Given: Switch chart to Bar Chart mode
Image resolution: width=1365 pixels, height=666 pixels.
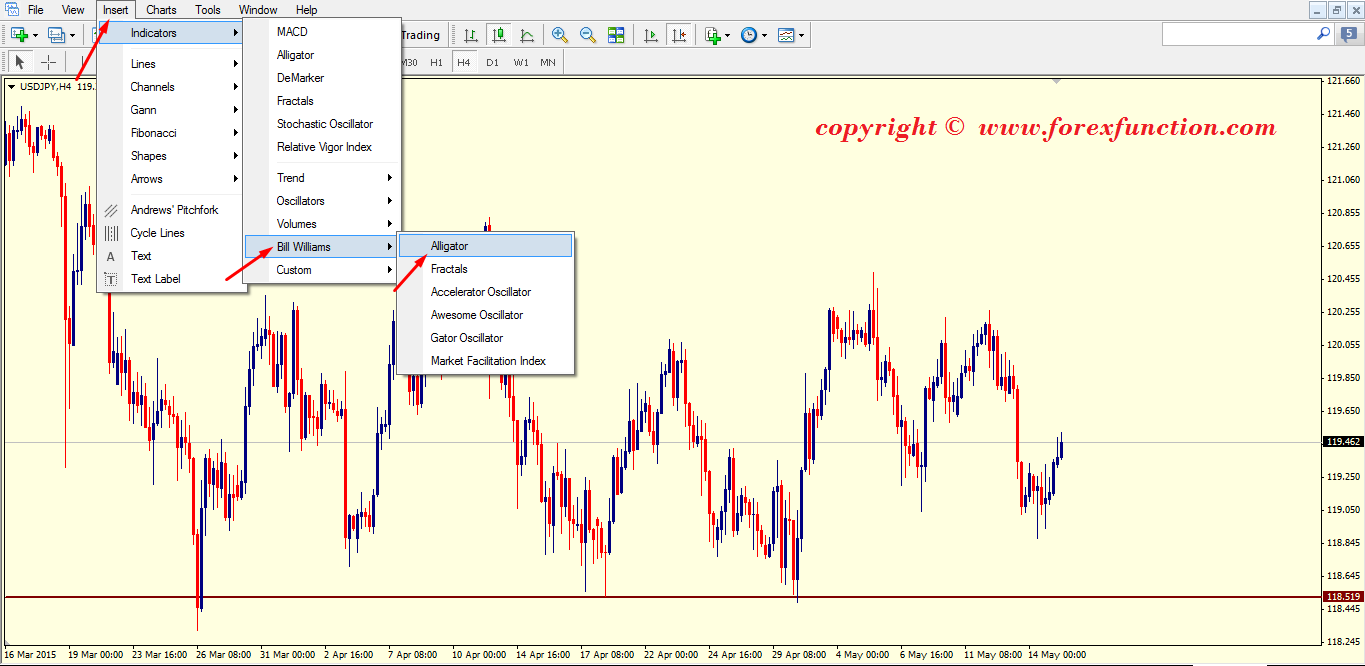Looking at the screenshot, I should (470, 35).
